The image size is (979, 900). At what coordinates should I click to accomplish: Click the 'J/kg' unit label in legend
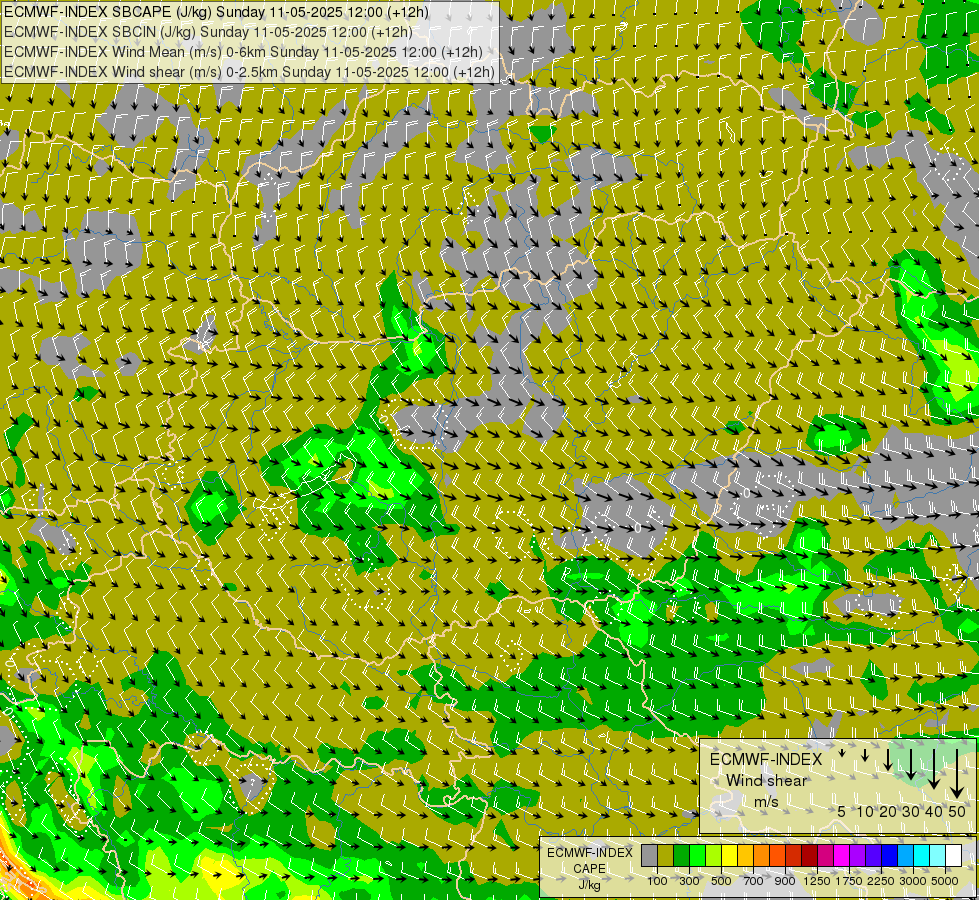(x=589, y=886)
